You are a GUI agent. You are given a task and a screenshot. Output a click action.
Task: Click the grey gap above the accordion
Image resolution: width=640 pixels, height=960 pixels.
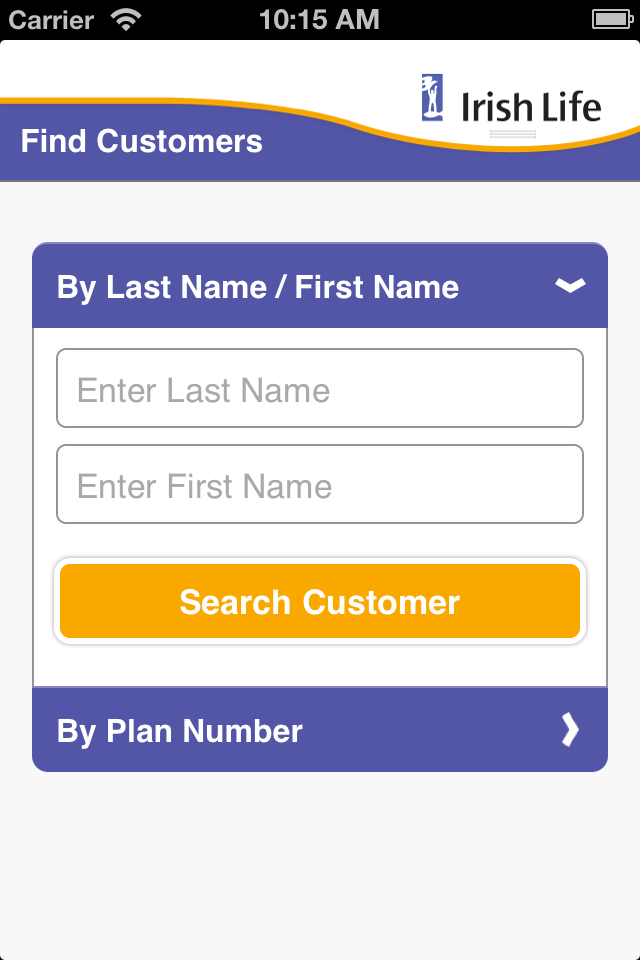tap(320, 212)
